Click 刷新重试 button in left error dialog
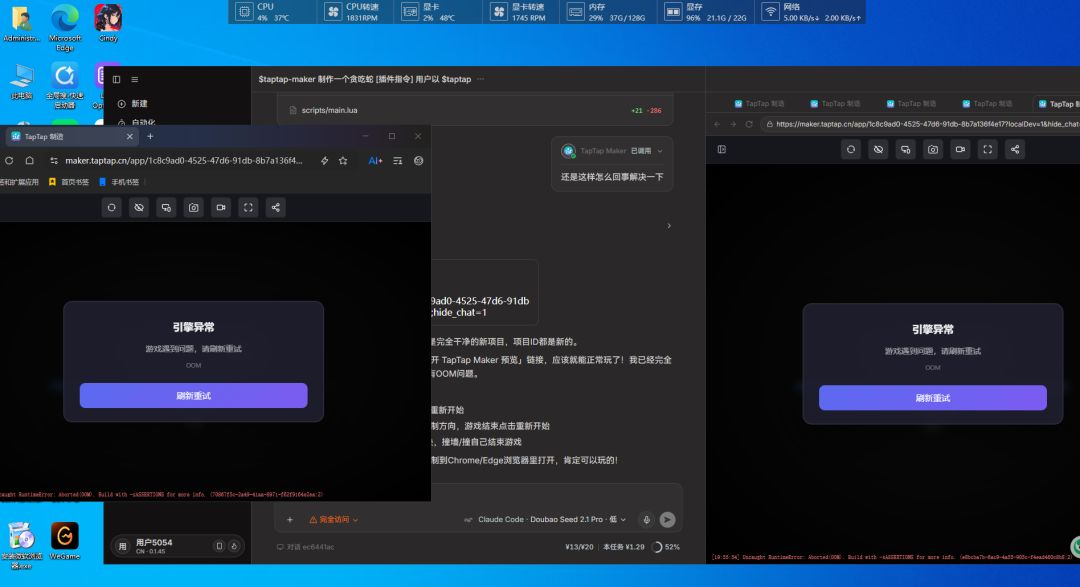Screen dimensions: 1080x587 [194, 395]
